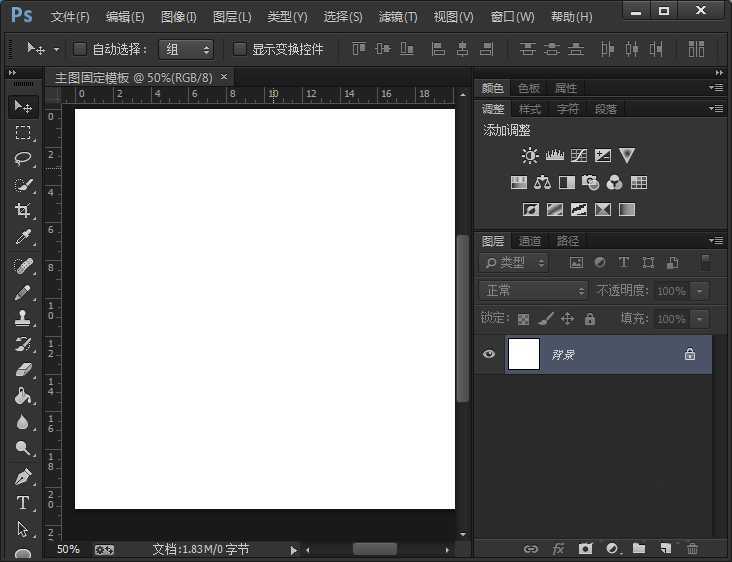Click the 填充 fill percentage field

point(670,319)
